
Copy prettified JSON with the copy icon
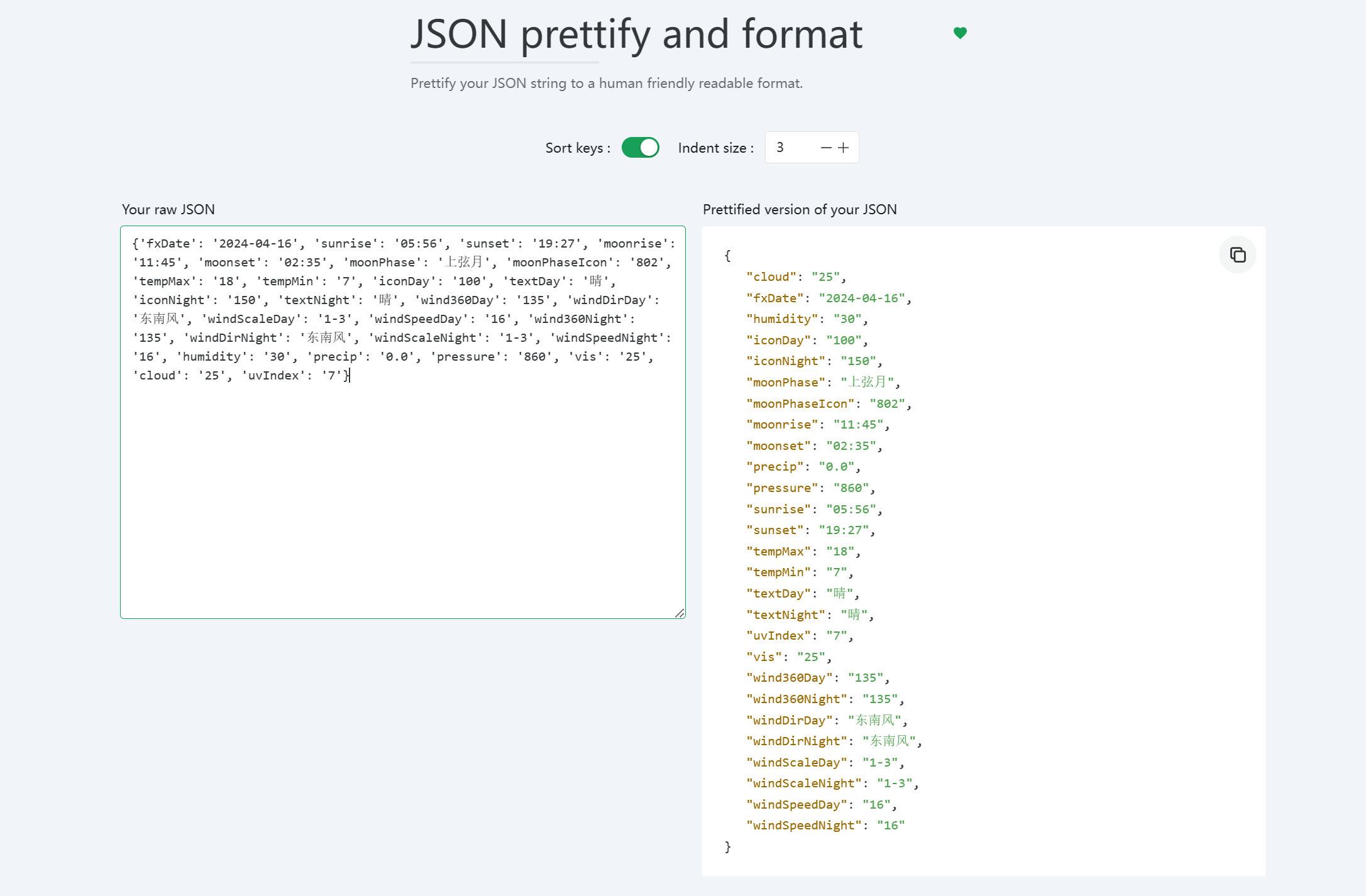pos(1237,254)
